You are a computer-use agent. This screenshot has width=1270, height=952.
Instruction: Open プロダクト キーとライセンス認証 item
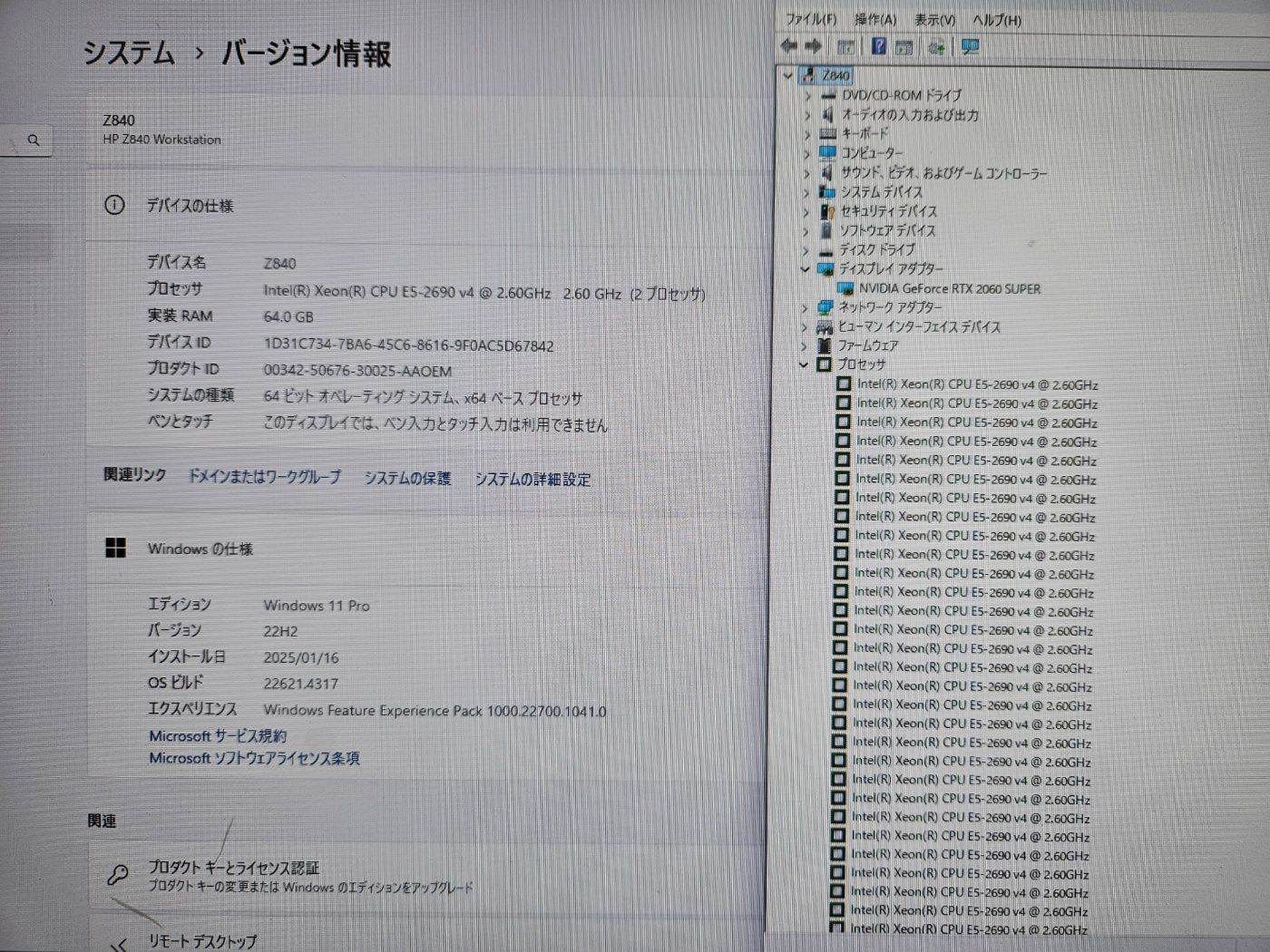[426, 876]
